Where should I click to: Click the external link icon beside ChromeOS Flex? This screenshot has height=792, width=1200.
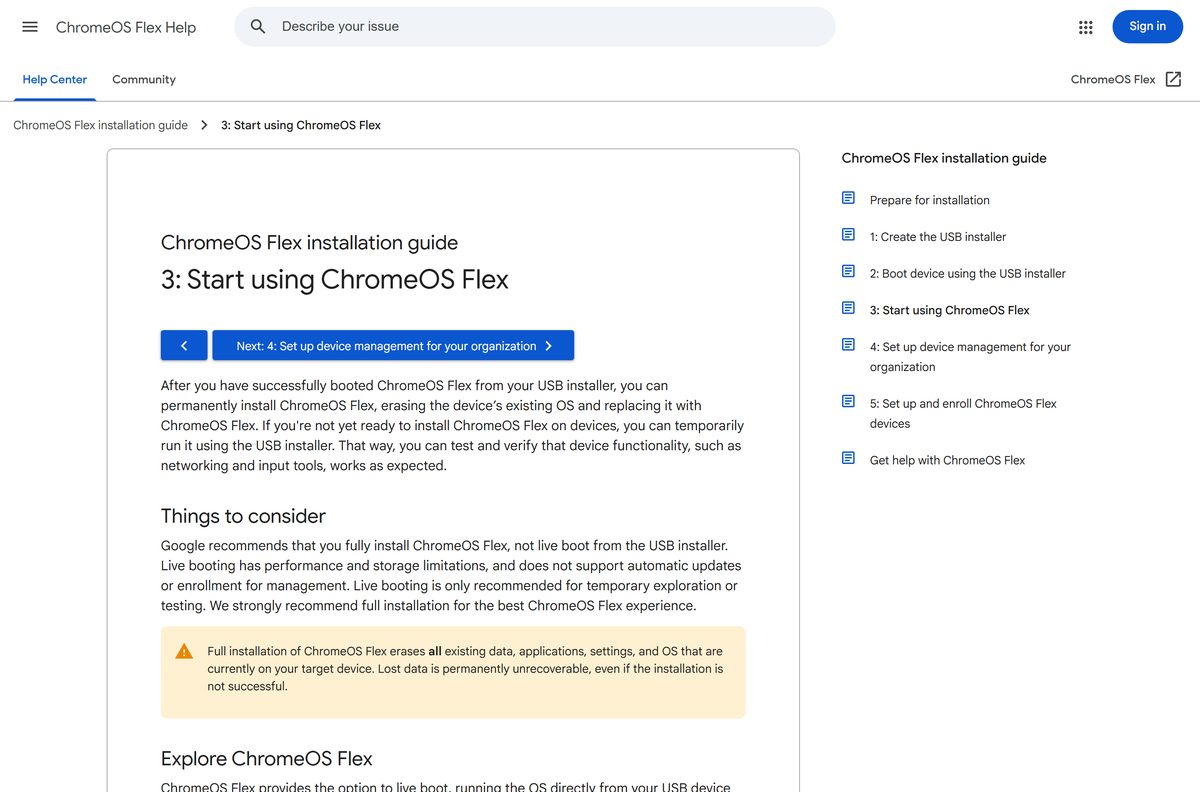tap(1174, 79)
